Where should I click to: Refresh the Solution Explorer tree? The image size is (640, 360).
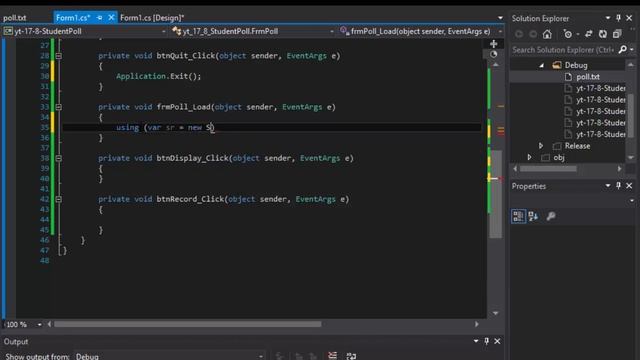coord(603,34)
